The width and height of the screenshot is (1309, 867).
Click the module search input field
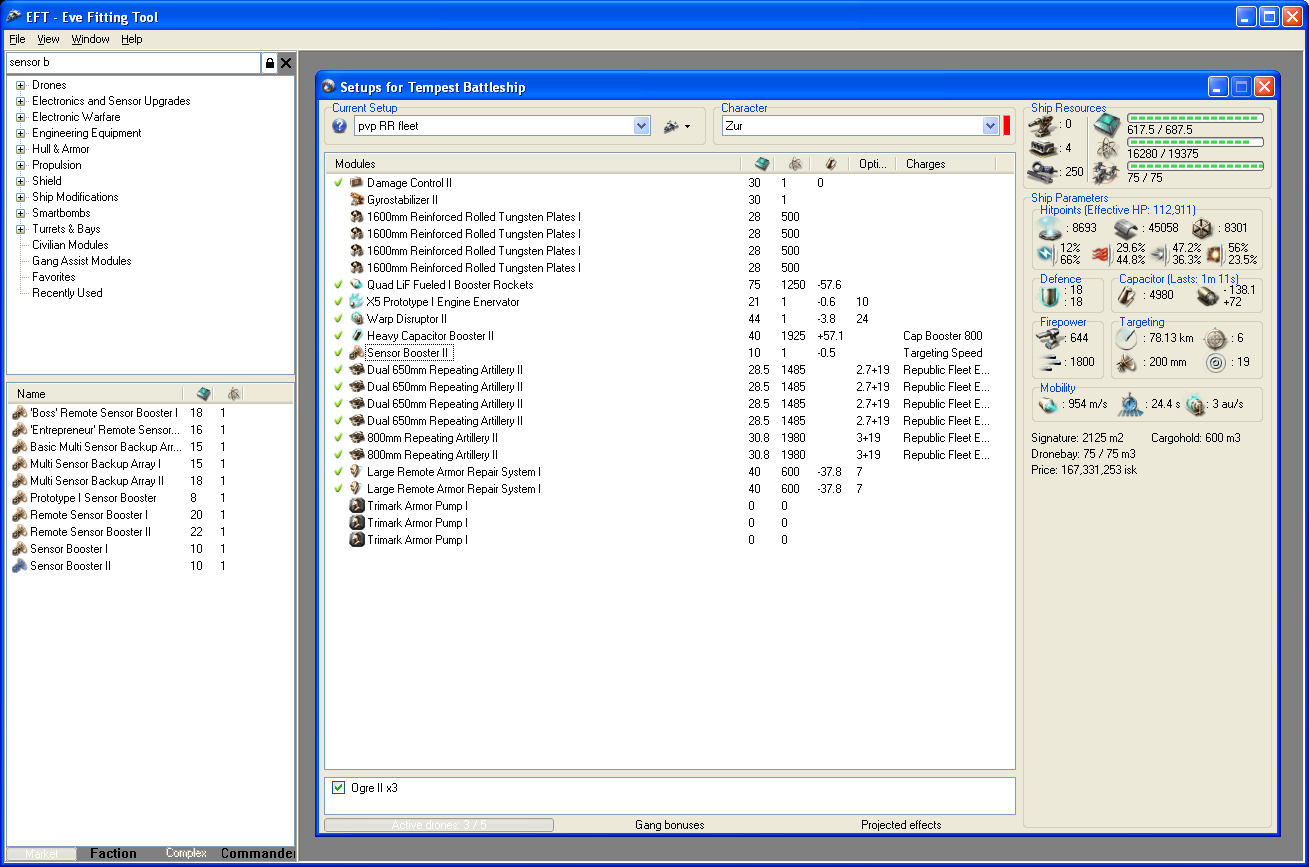pos(132,63)
